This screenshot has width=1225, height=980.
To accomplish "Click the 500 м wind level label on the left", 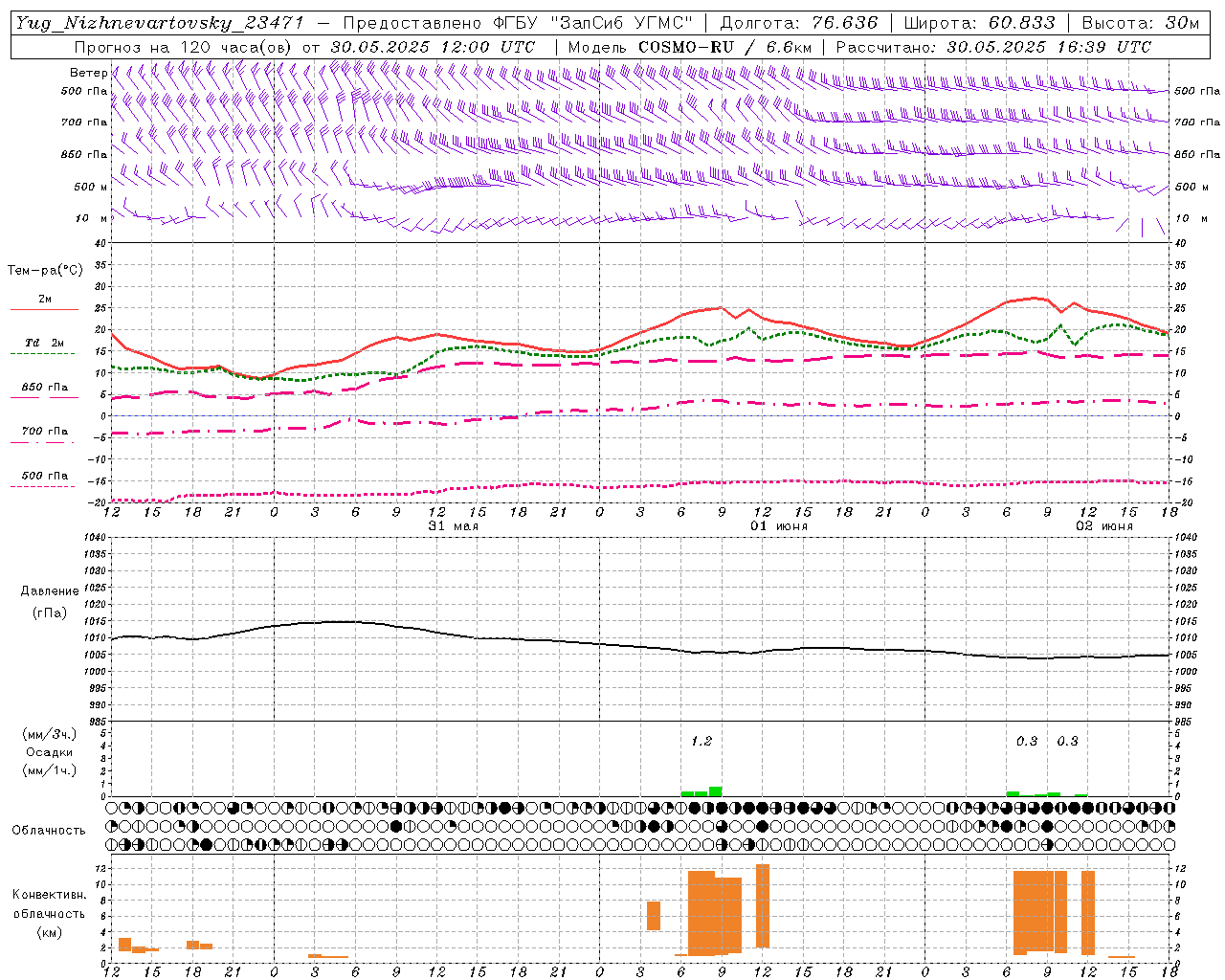I will [91, 187].
